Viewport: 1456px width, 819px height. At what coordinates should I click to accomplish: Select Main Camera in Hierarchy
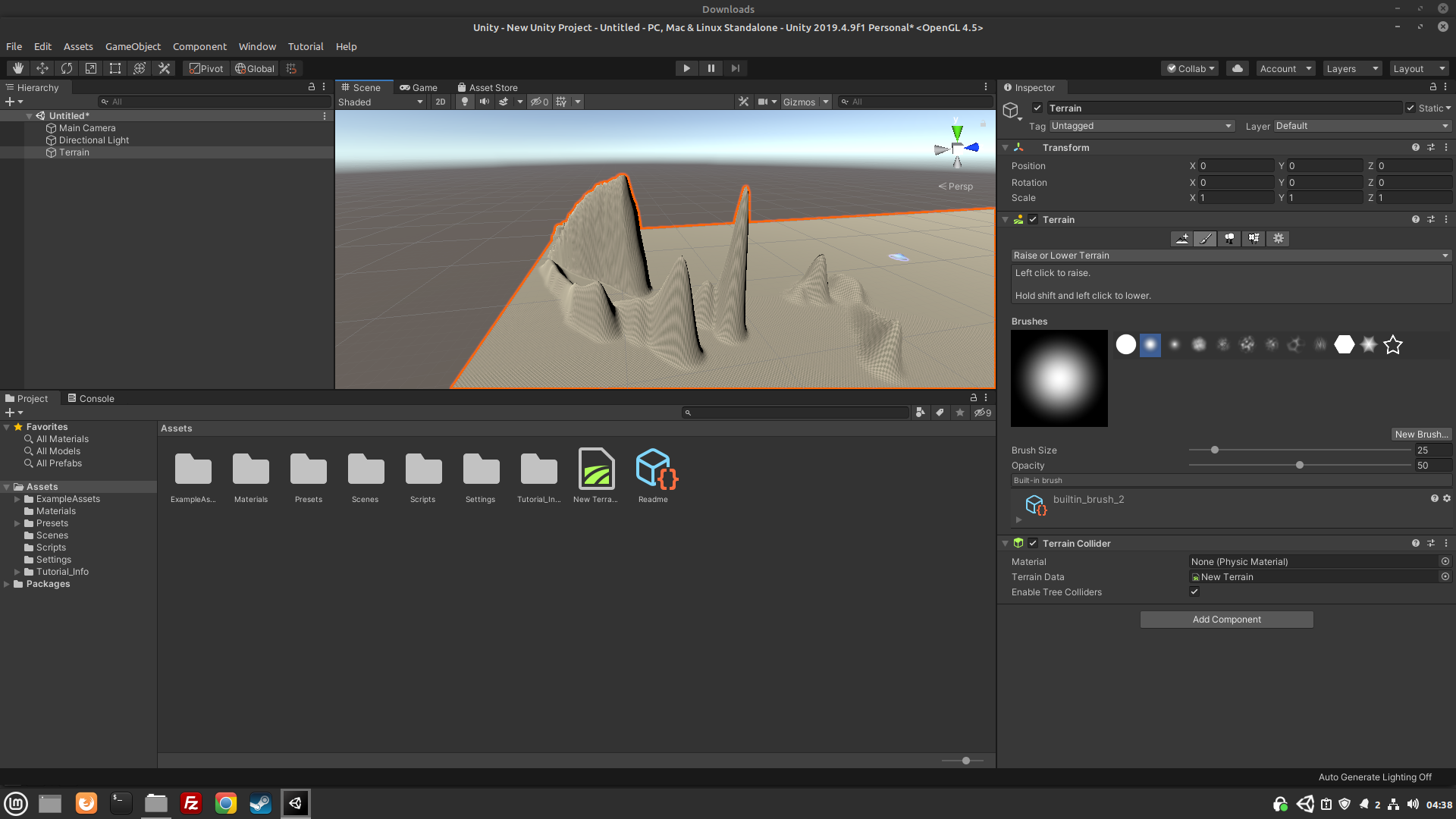pos(87,128)
